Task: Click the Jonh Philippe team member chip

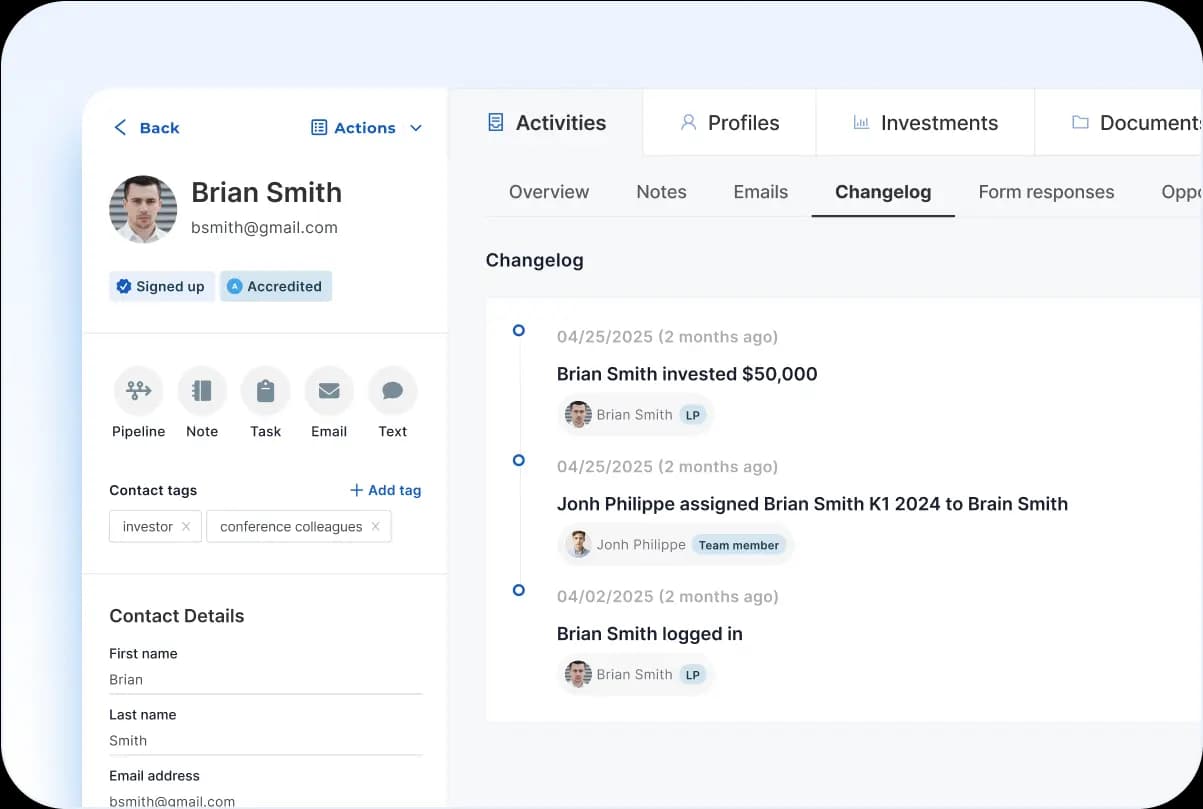Action: (x=676, y=545)
